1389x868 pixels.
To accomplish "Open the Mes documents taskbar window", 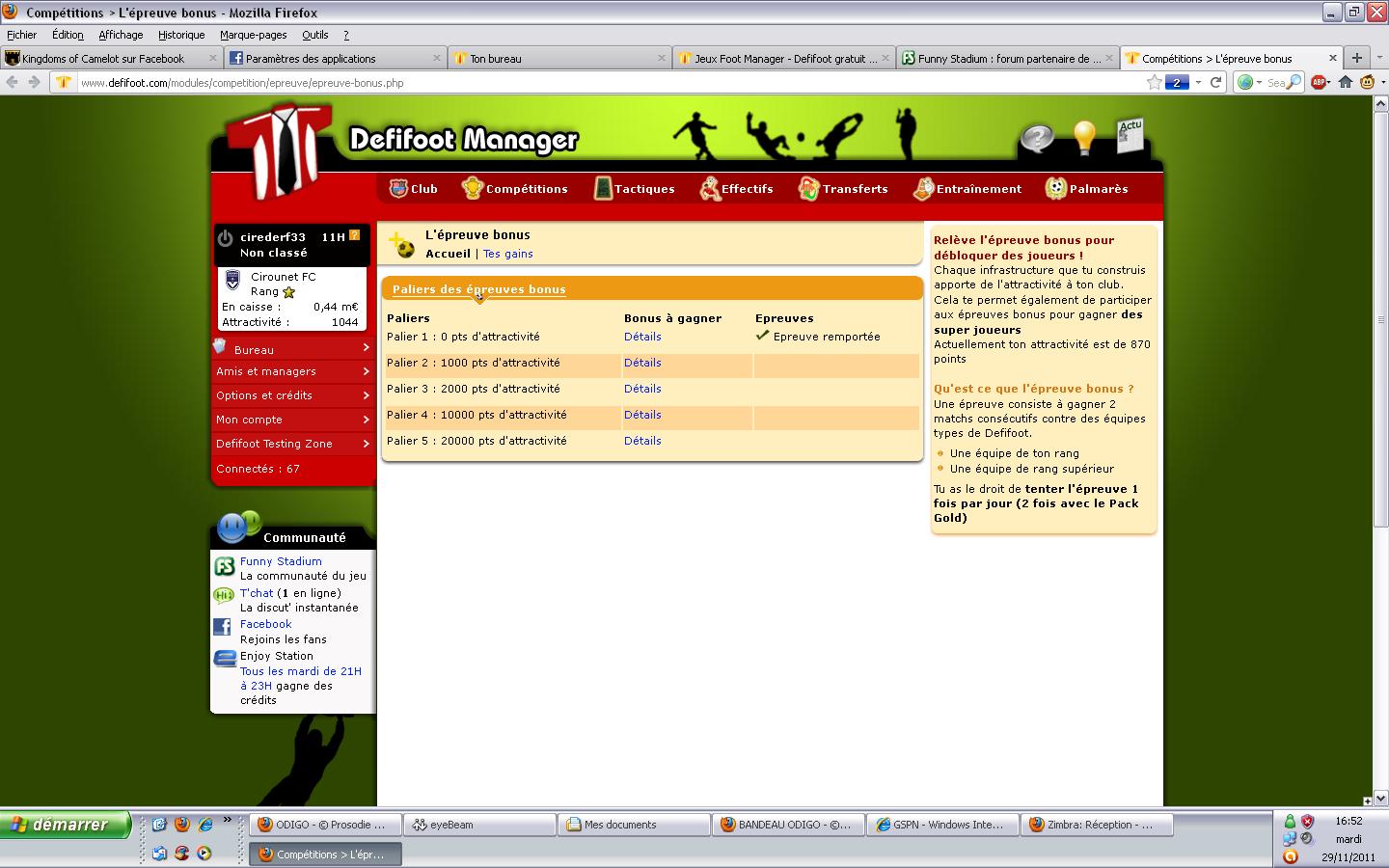I will click(634, 825).
